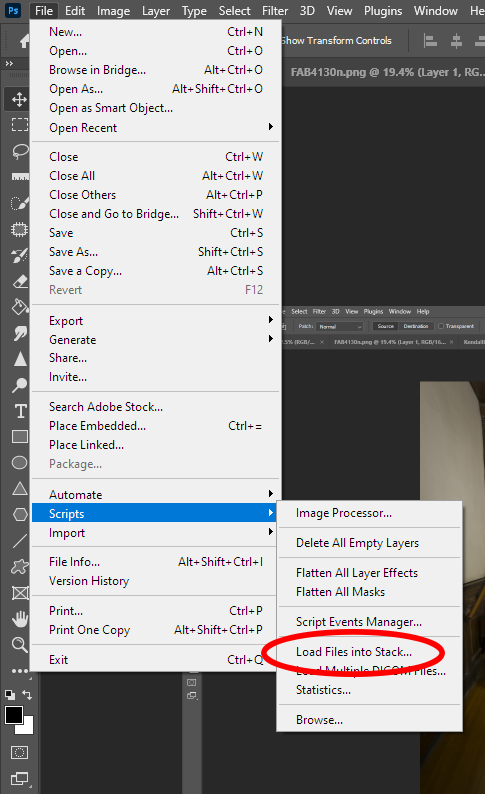Set the white background color swatch
The width and height of the screenshot is (485, 794).
28,728
